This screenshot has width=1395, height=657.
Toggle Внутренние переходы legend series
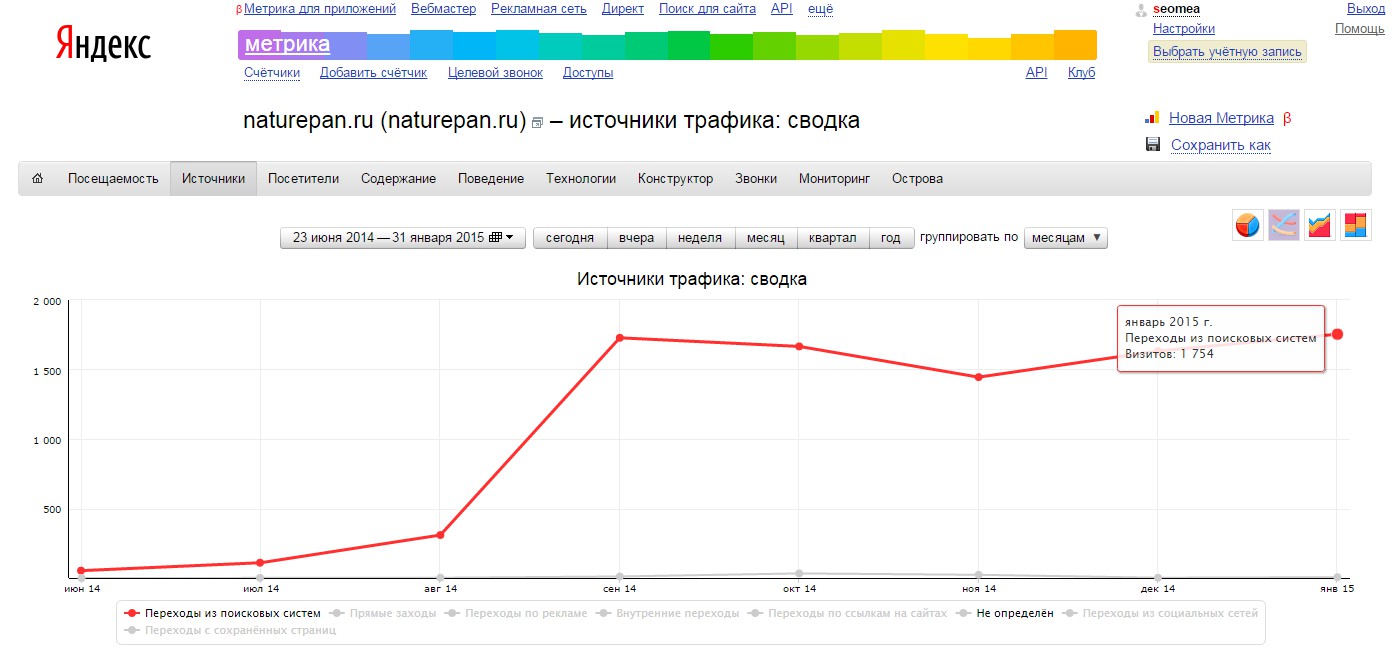[x=667, y=613]
